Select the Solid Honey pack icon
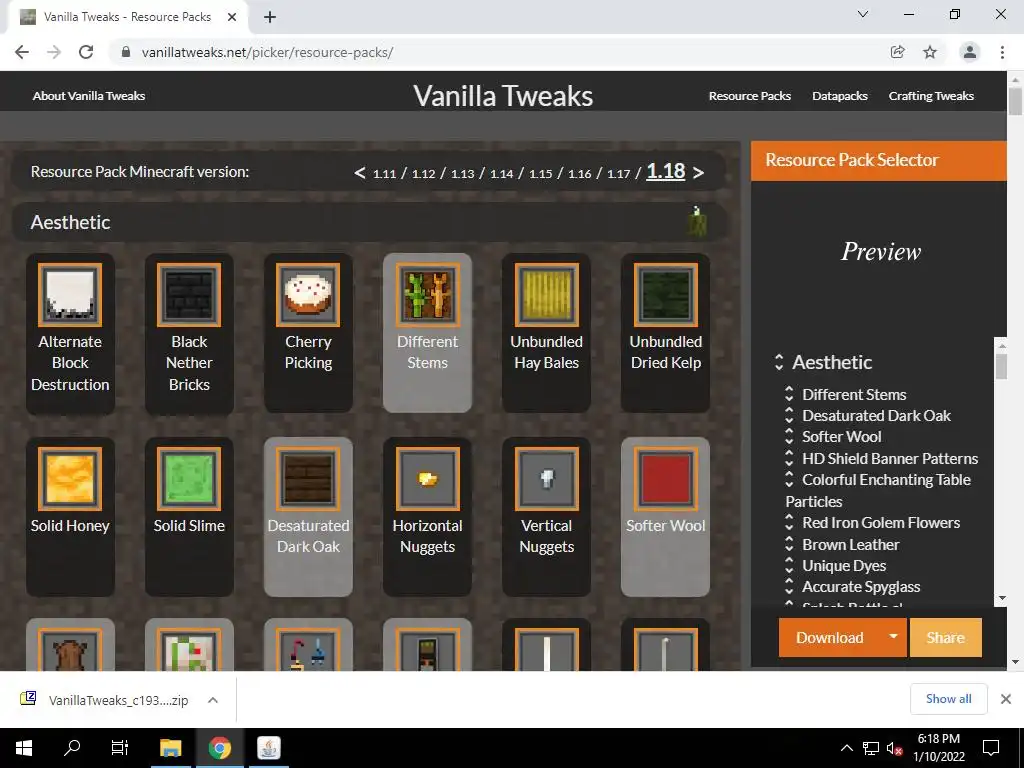Screen dimensions: 1024x768 click(70, 479)
